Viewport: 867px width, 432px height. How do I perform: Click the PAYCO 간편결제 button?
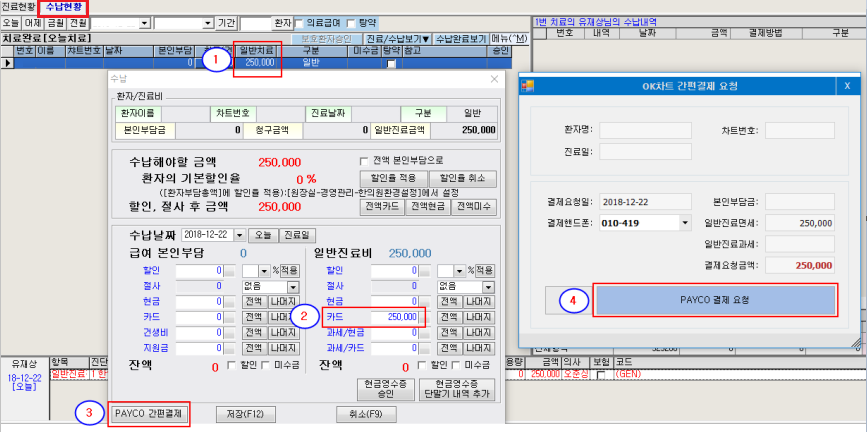[x=151, y=413]
